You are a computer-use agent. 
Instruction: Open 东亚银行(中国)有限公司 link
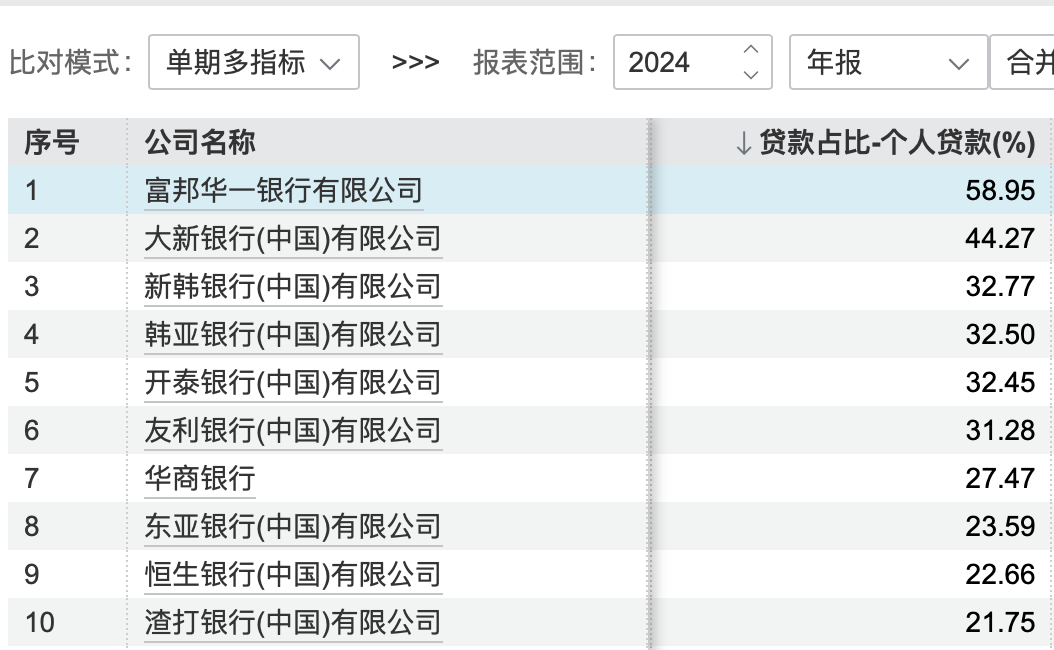[293, 527]
